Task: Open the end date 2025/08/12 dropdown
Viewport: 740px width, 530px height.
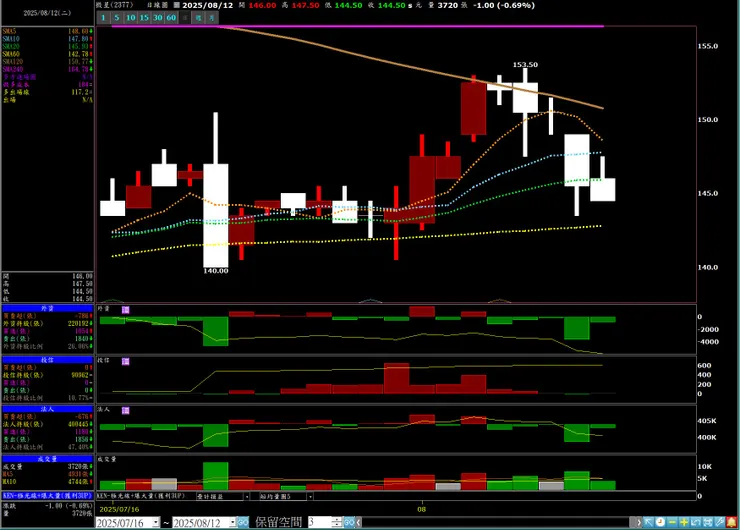Action: 233,522
